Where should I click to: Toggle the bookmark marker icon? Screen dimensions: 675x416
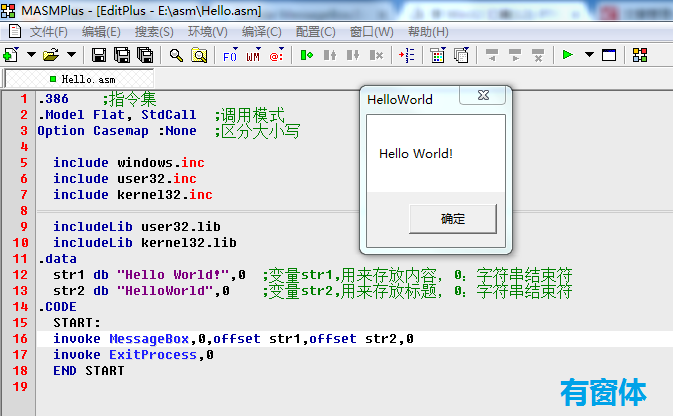[307, 55]
